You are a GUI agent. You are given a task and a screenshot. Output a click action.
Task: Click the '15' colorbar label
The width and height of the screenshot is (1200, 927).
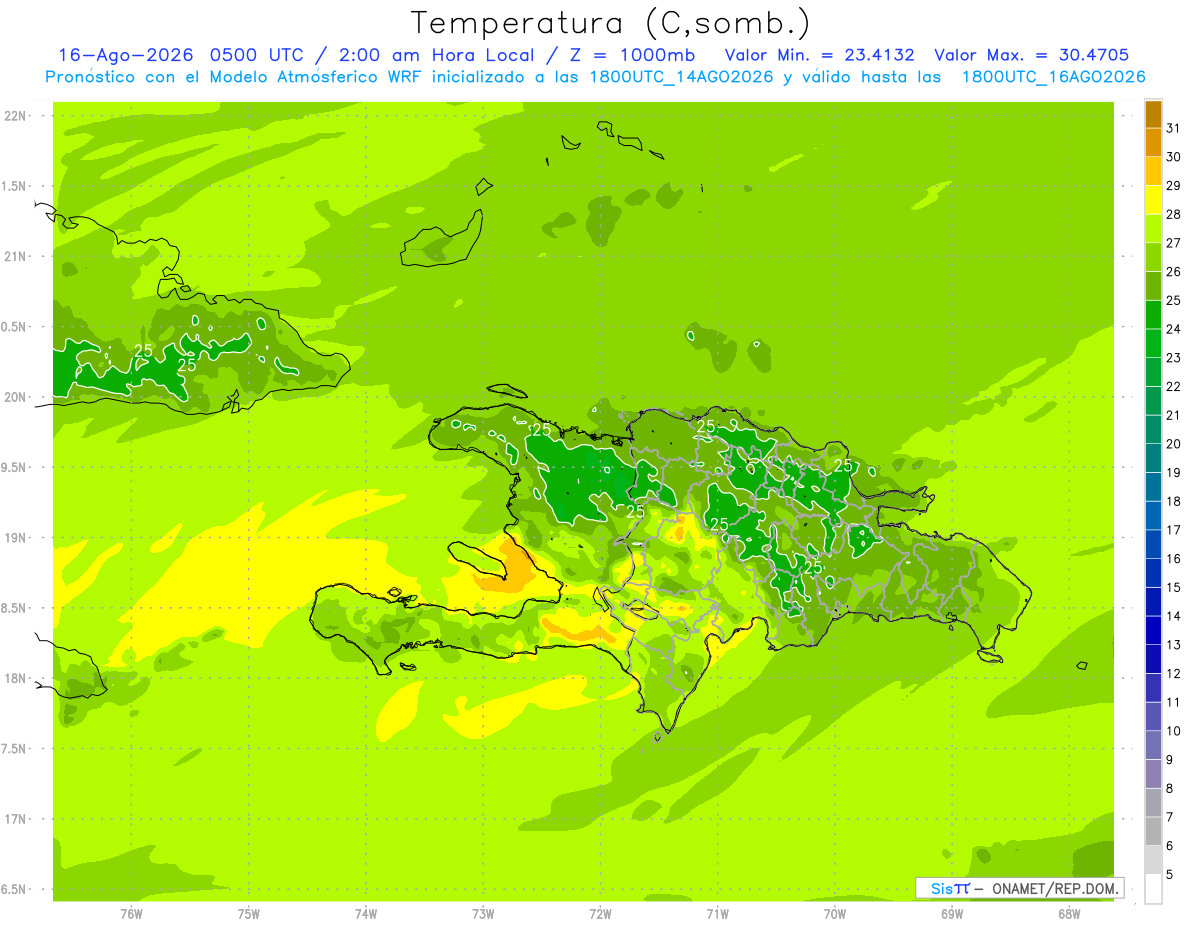[x=1174, y=587]
